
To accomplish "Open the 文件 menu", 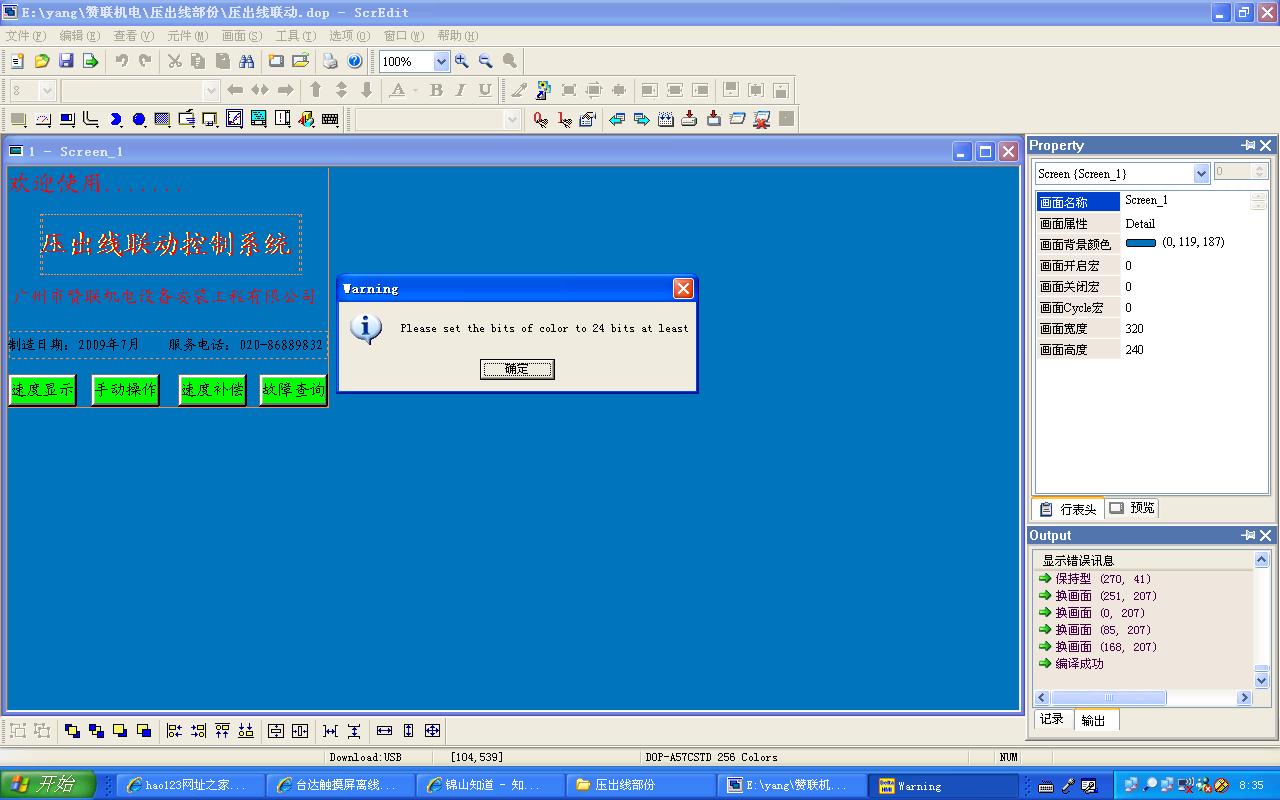I will click(x=26, y=36).
